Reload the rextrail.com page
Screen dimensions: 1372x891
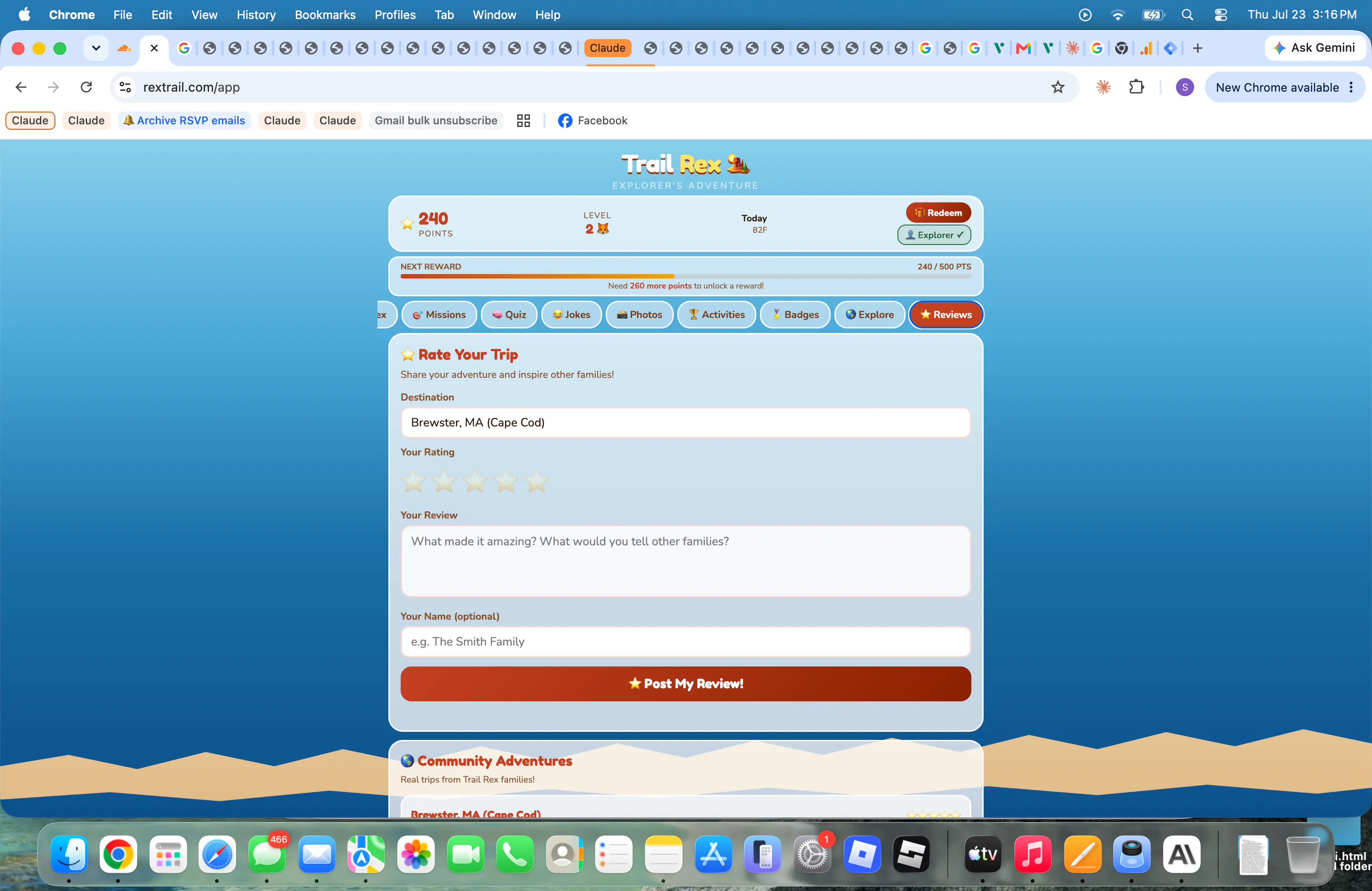click(x=86, y=87)
